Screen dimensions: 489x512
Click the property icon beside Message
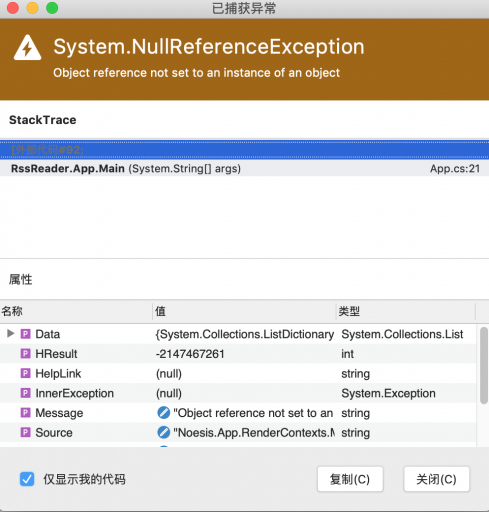26,413
